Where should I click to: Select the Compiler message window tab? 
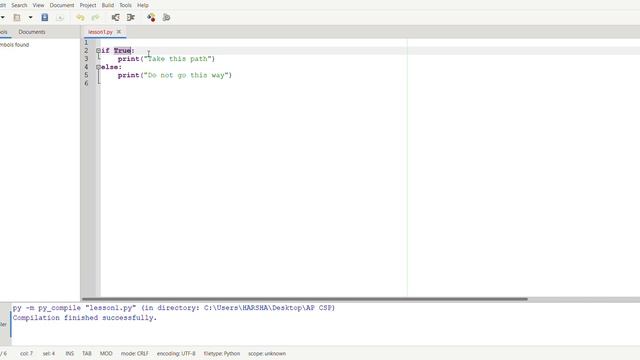3,324
